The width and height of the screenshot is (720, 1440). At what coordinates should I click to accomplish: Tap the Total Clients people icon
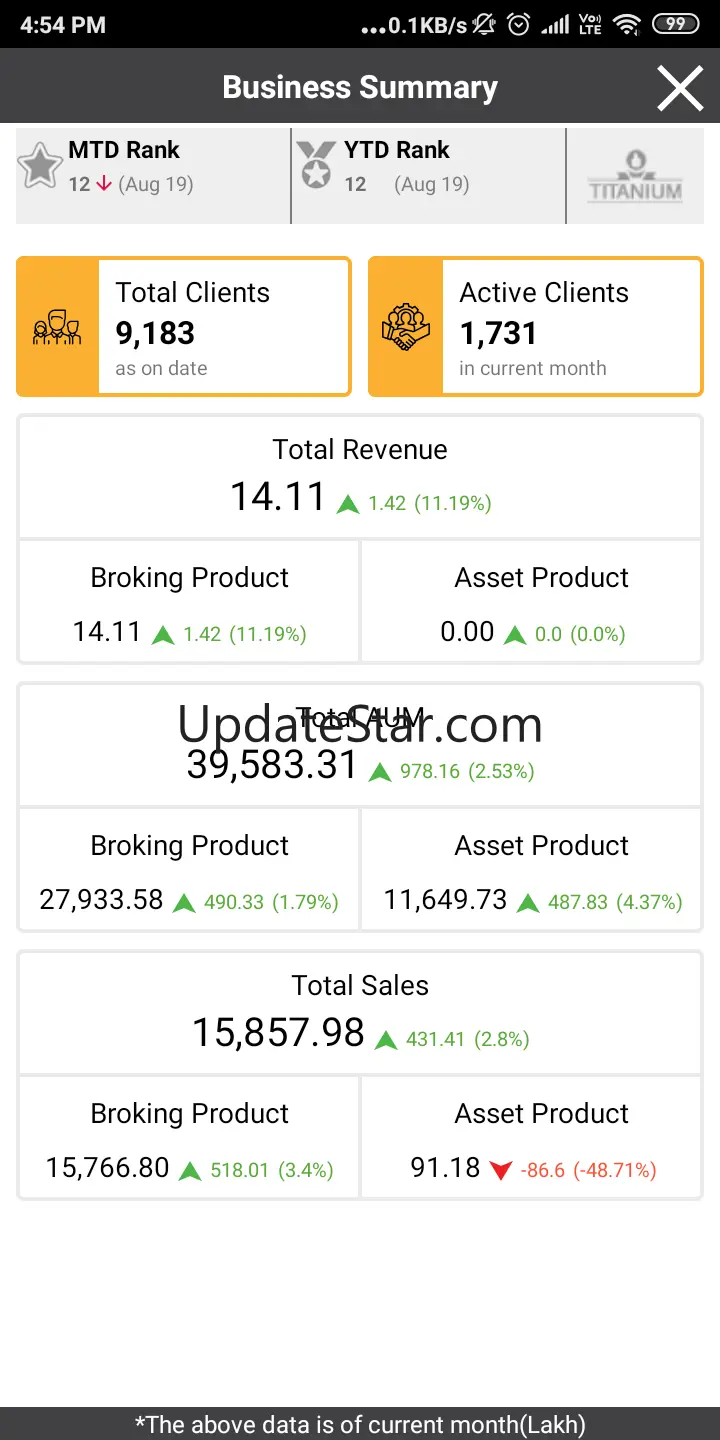coord(57,328)
